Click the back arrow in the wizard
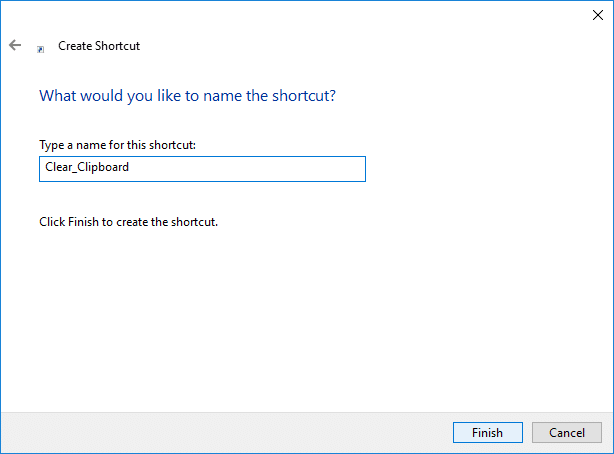This screenshot has width=614, height=454. 15,46
